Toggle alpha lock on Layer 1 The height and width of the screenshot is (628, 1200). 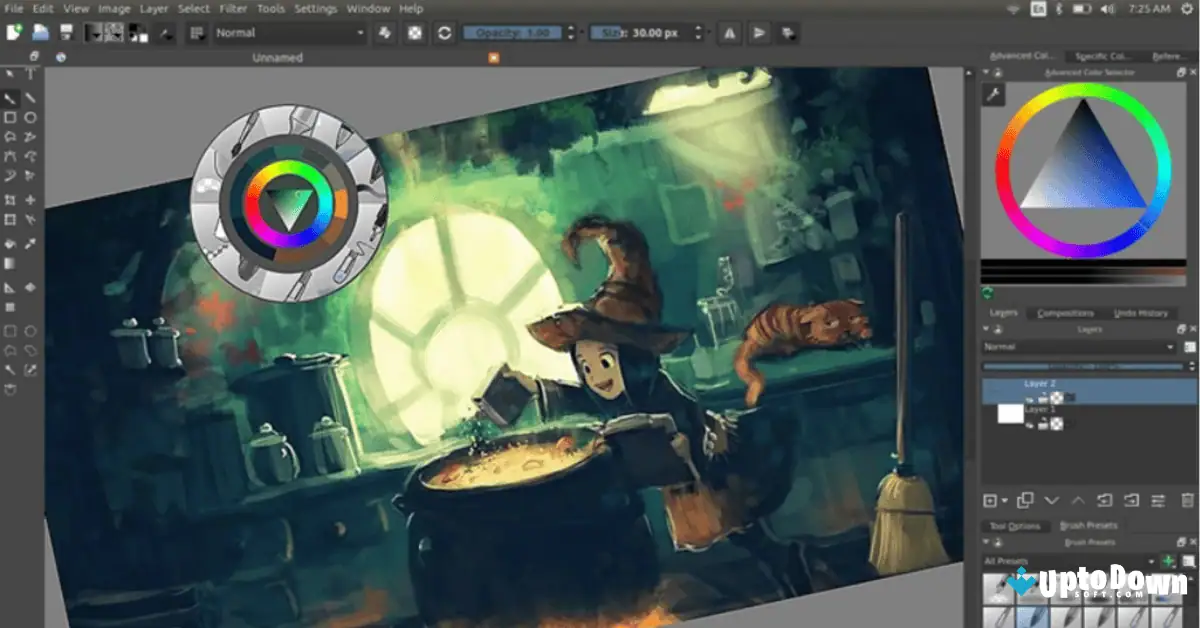click(1057, 425)
